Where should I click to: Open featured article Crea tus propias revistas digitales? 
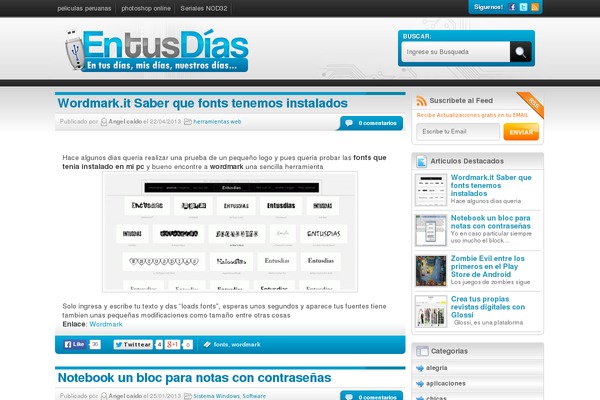tap(488, 307)
